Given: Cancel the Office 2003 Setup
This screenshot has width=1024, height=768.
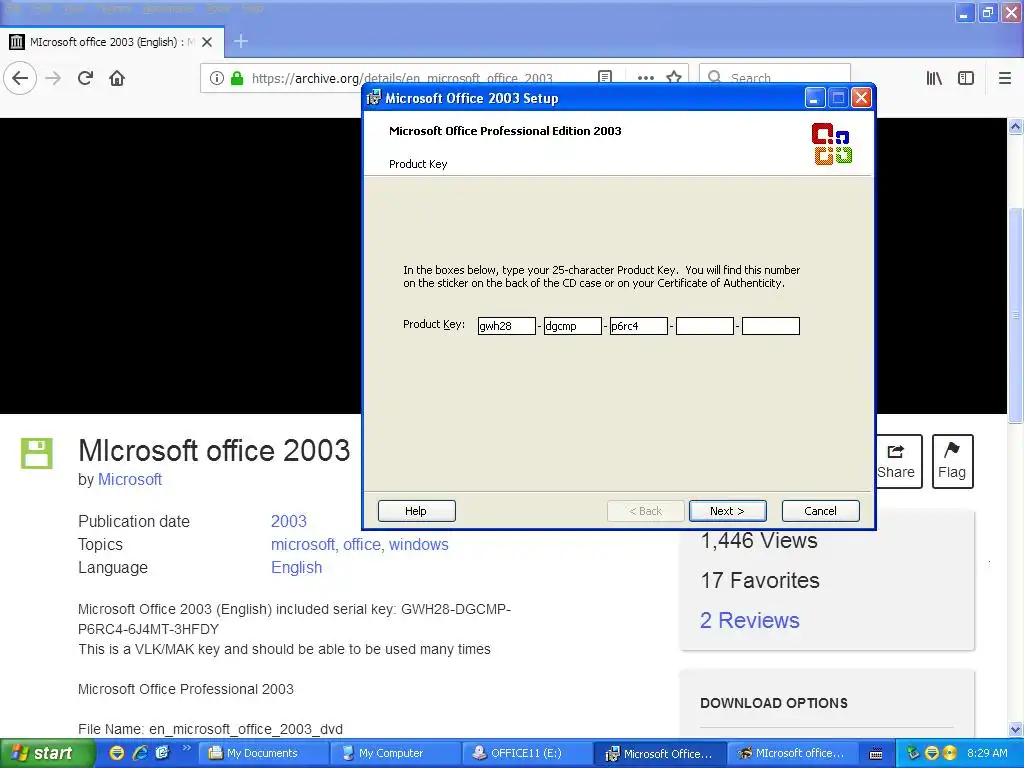Looking at the screenshot, I should 820,511.
